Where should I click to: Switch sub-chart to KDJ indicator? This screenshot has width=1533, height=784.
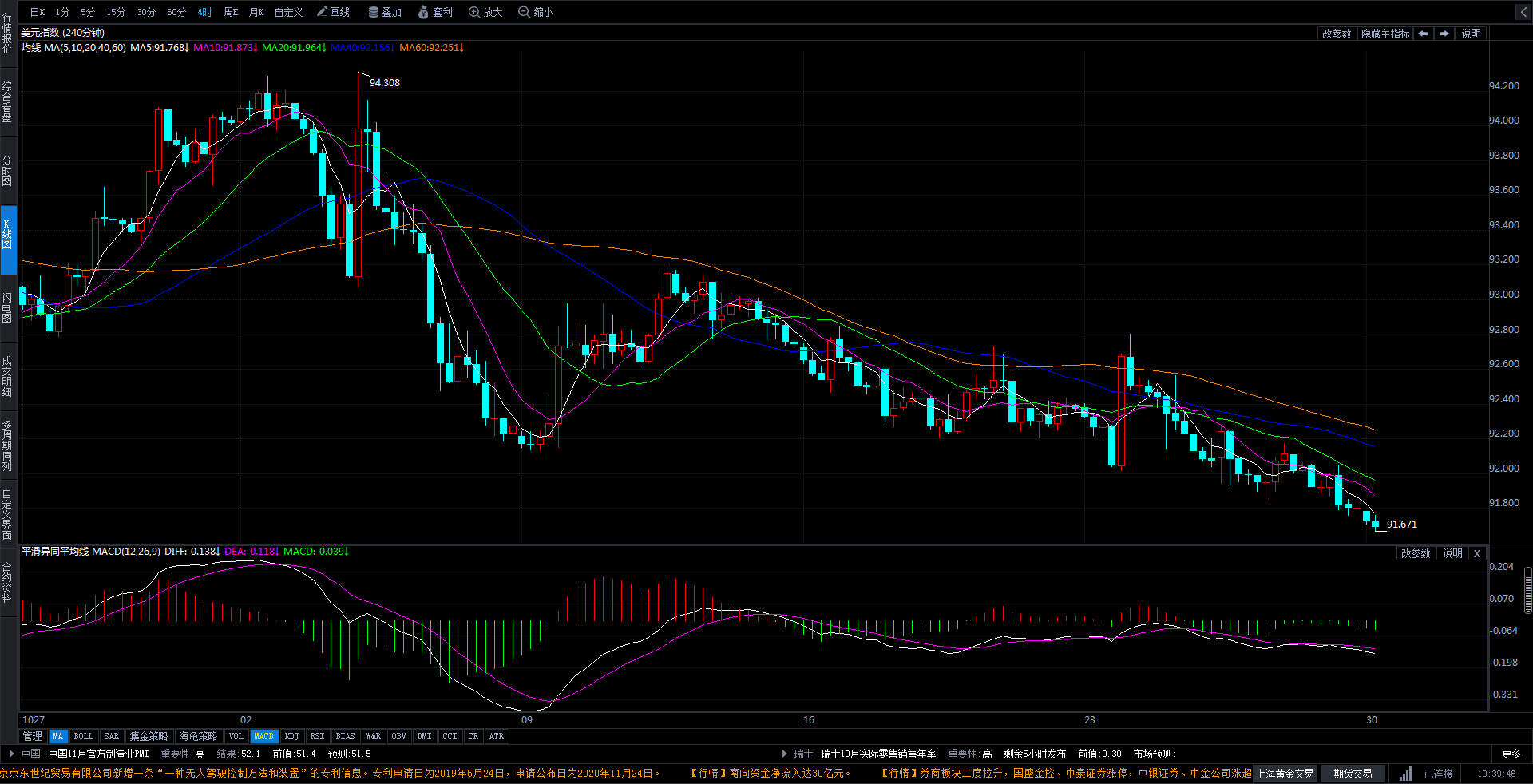(292, 736)
